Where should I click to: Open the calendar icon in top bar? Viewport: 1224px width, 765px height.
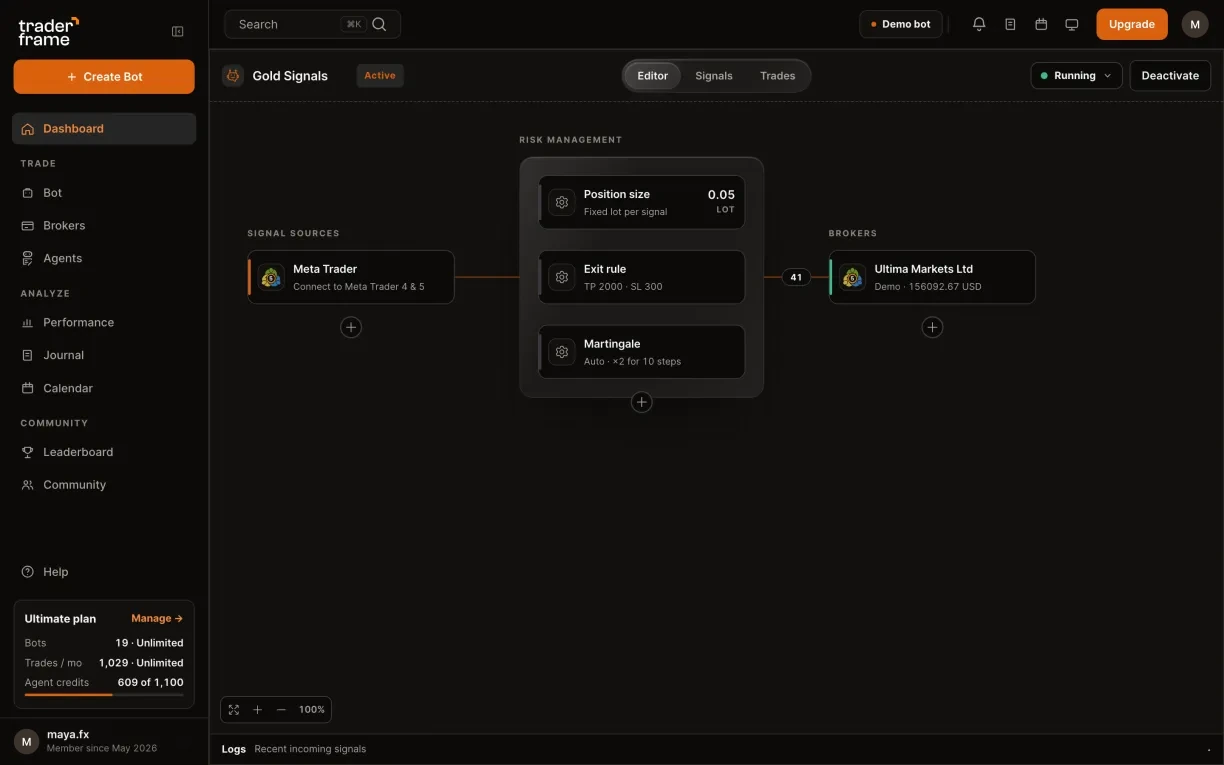pos(1041,24)
